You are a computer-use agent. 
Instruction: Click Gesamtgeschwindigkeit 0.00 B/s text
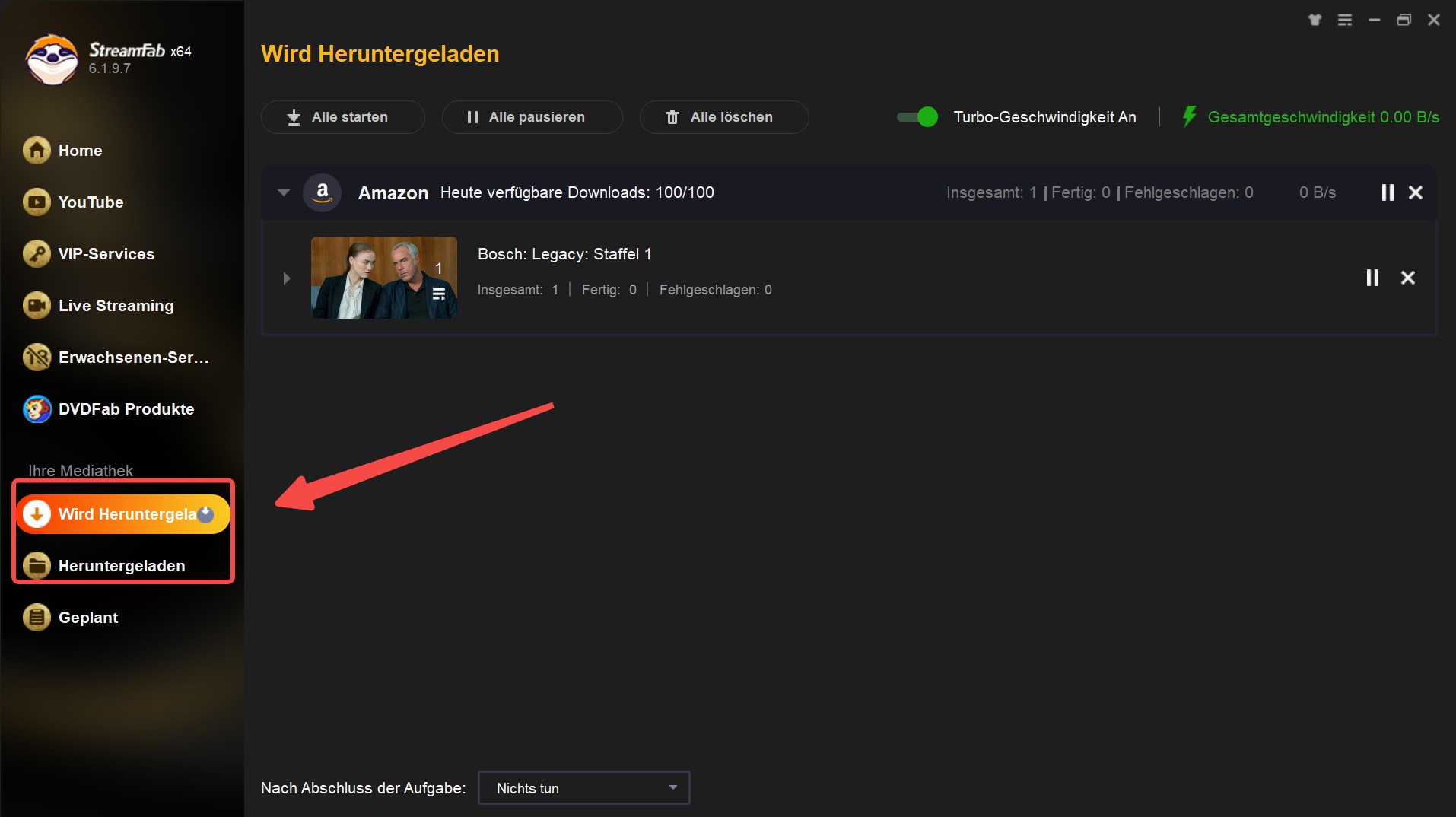click(x=1323, y=117)
